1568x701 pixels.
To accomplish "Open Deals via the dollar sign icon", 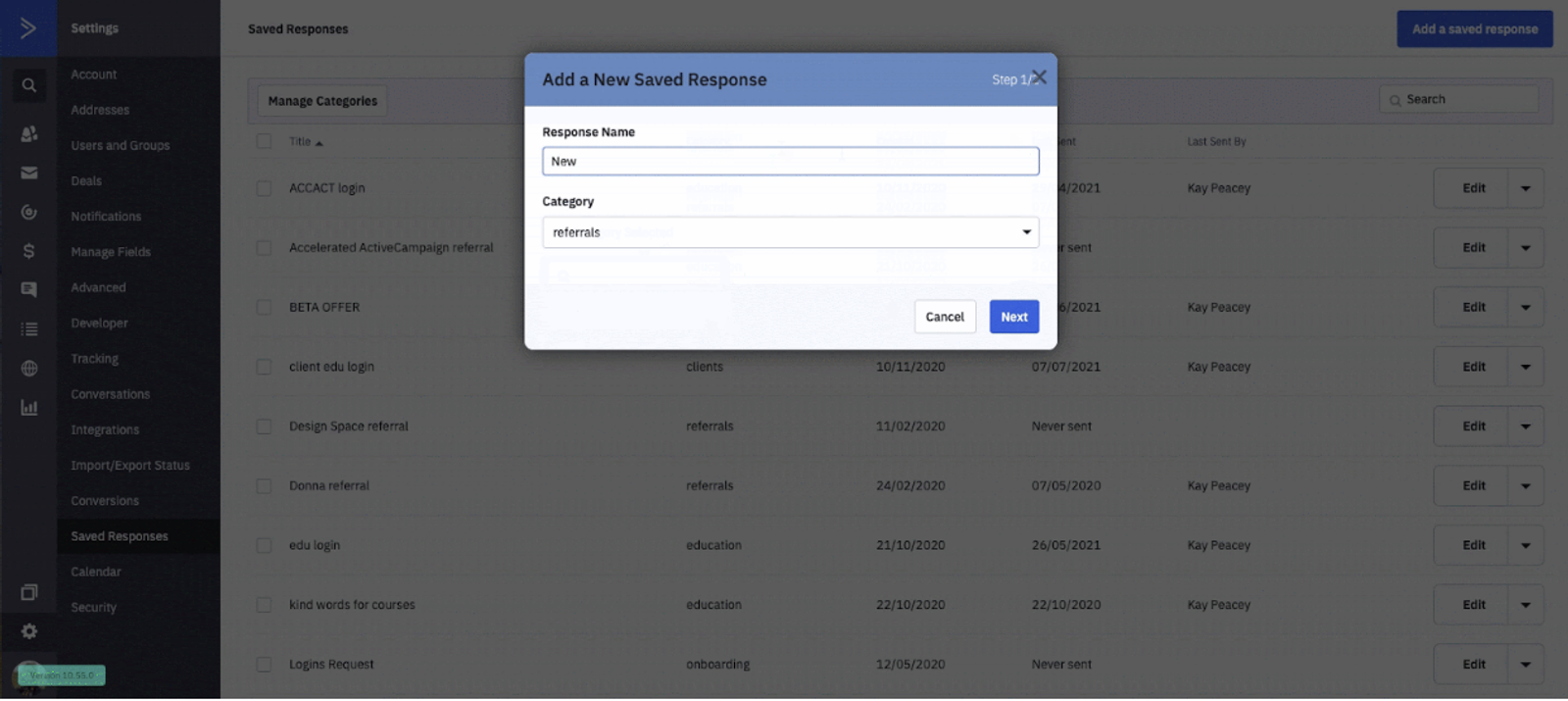I will tap(29, 251).
